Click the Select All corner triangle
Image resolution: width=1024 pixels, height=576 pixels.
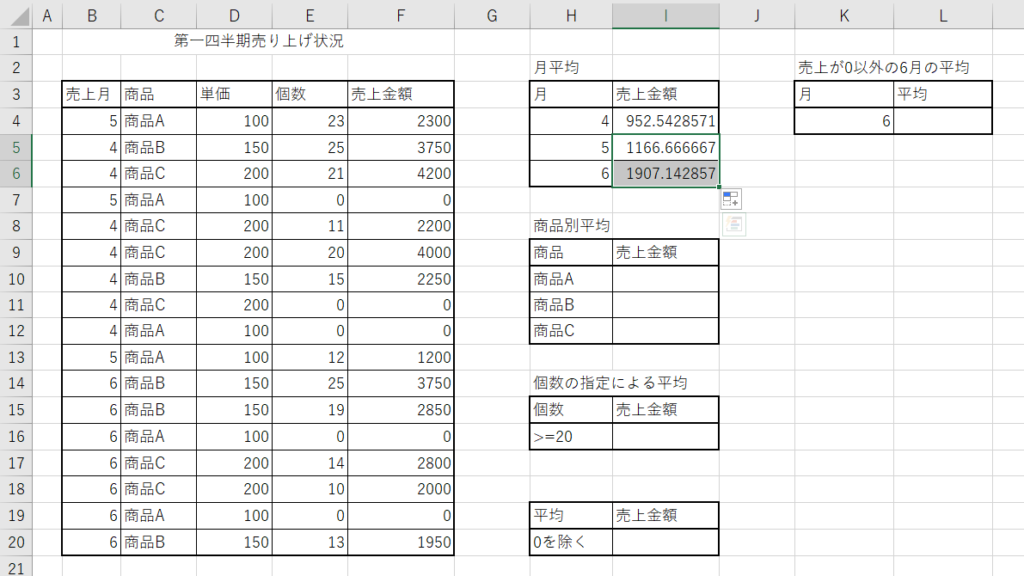click(x=16, y=16)
